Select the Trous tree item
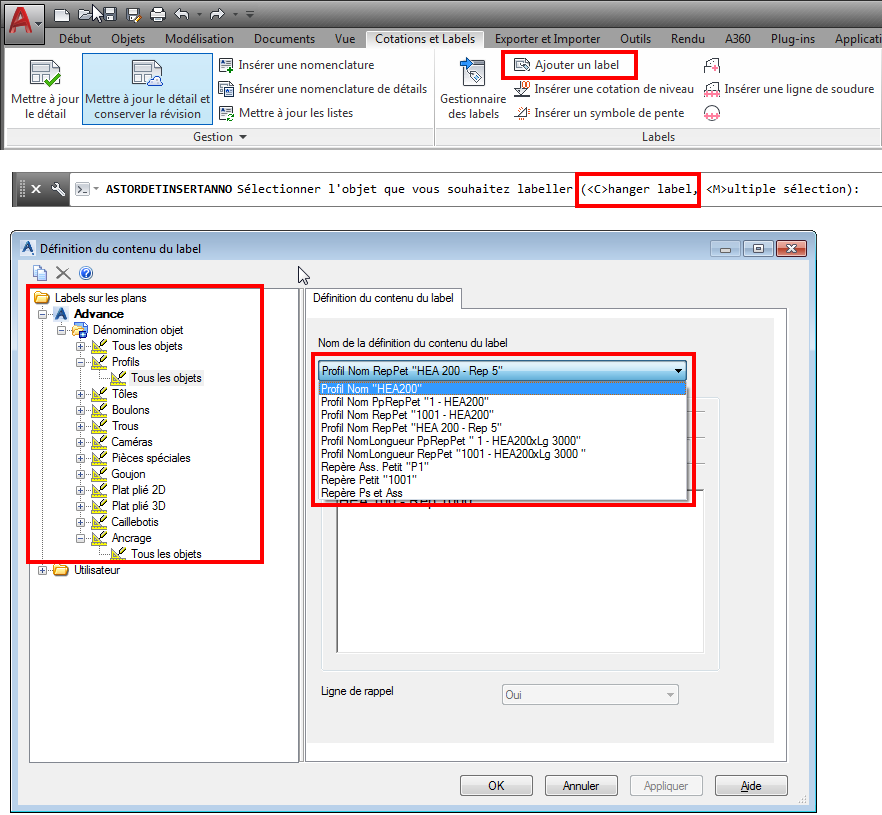The image size is (882, 815). (125, 426)
